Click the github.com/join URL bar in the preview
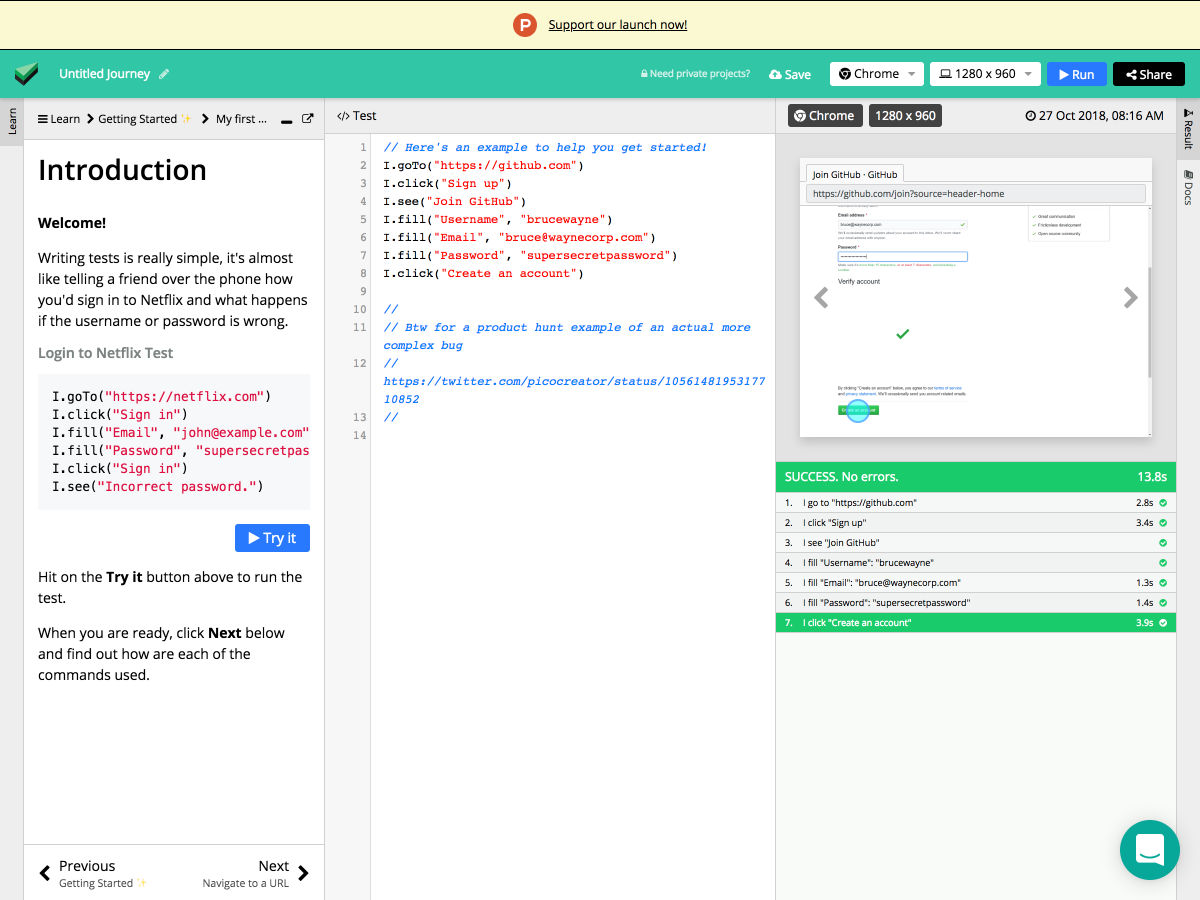Viewport: 1200px width, 900px height. point(976,193)
